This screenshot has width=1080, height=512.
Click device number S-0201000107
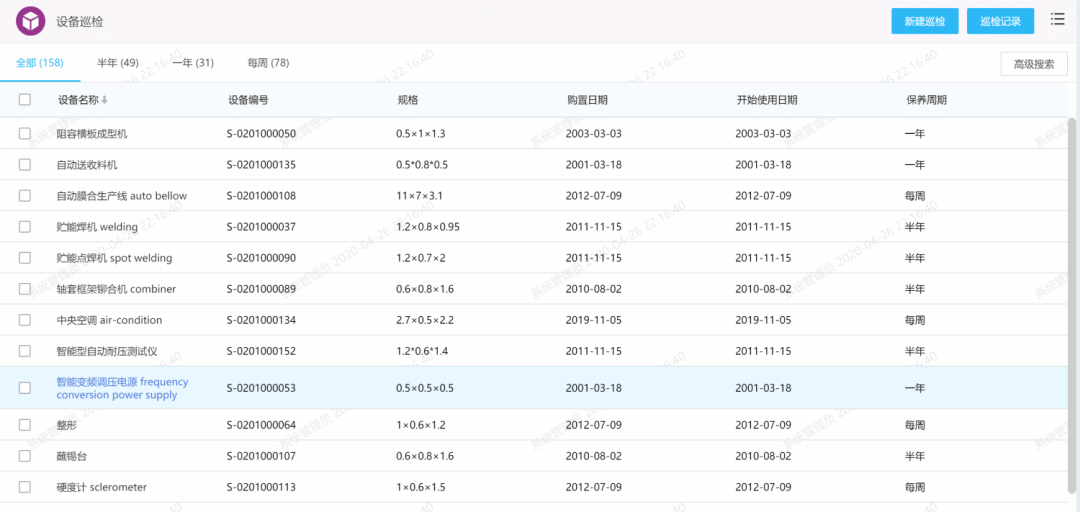pyautogui.click(x=261, y=456)
